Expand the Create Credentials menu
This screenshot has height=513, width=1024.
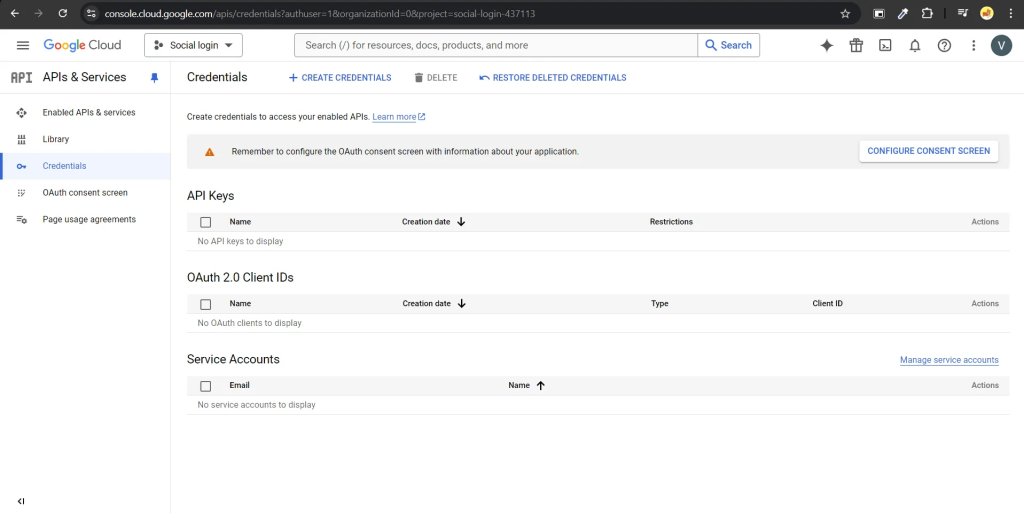click(x=340, y=78)
